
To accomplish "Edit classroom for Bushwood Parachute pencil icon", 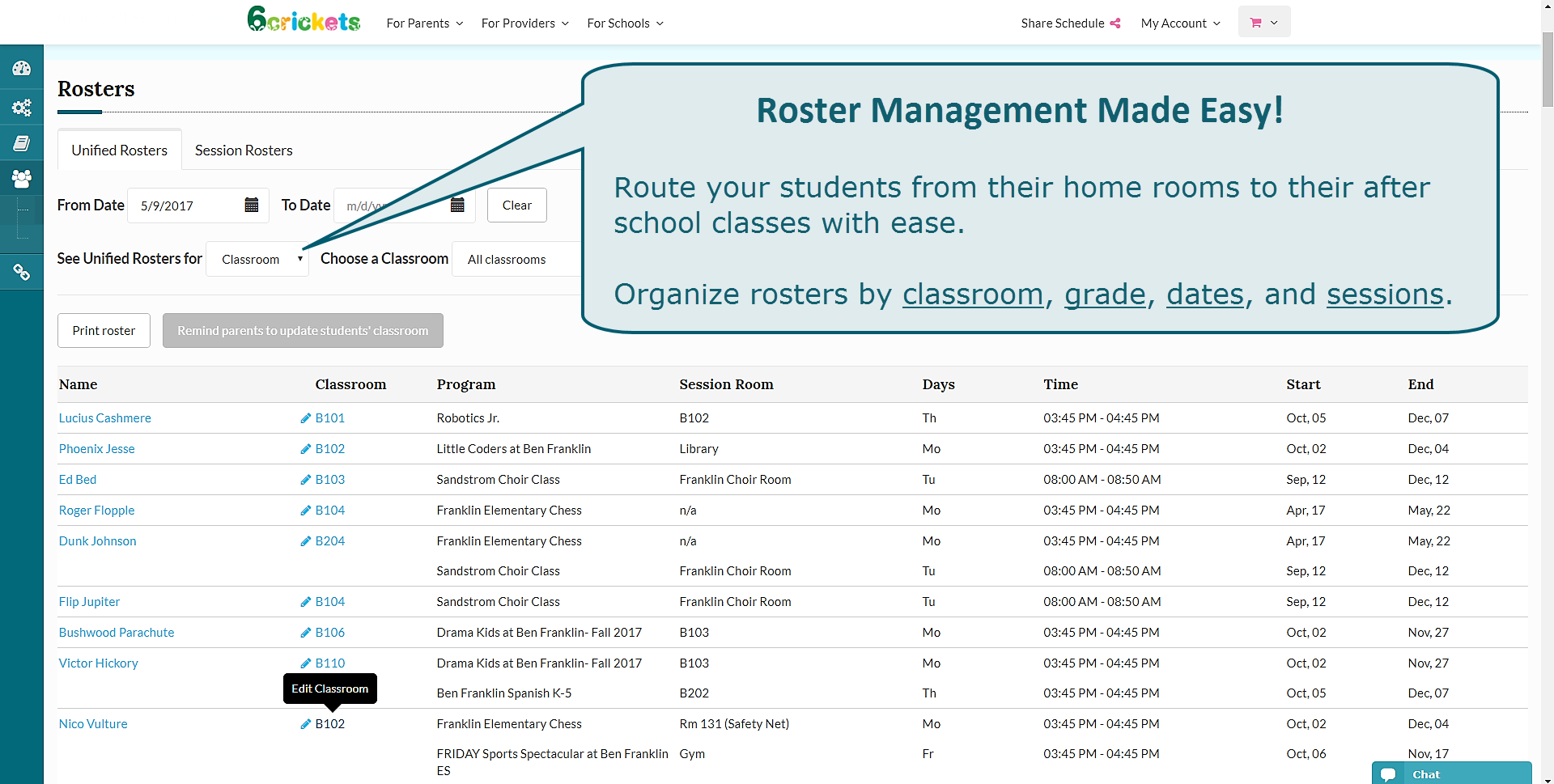I will [305, 633].
